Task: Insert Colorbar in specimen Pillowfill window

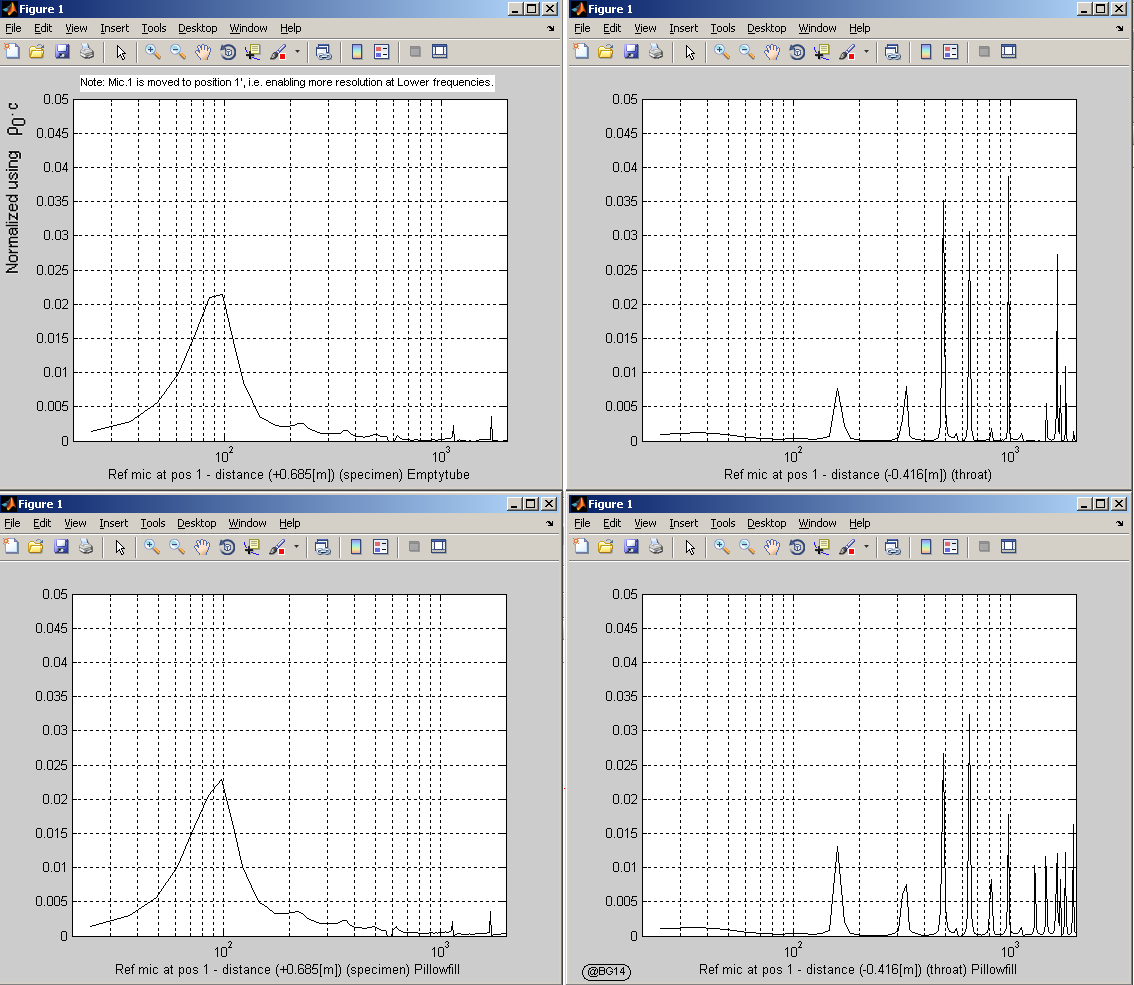Action: 356,547
